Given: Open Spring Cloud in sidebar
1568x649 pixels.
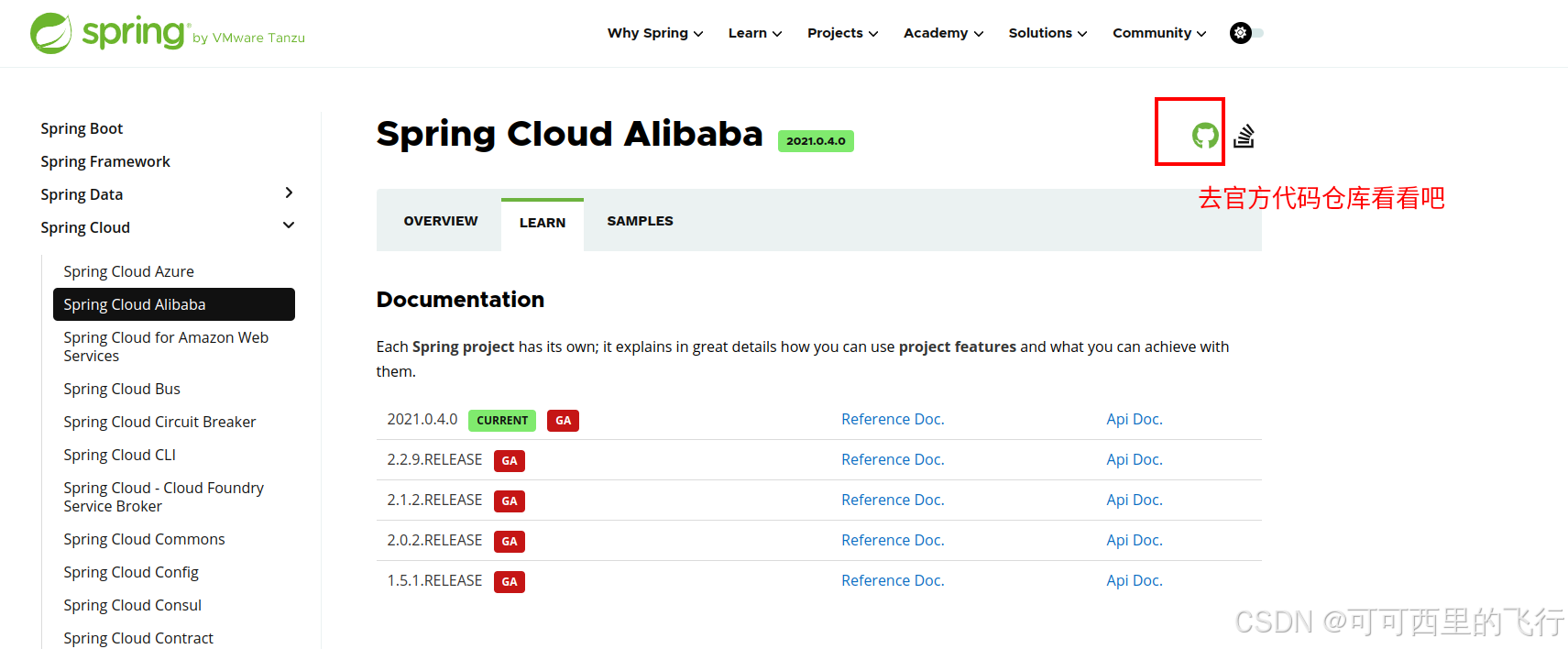Looking at the screenshot, I should pos(85,227).
